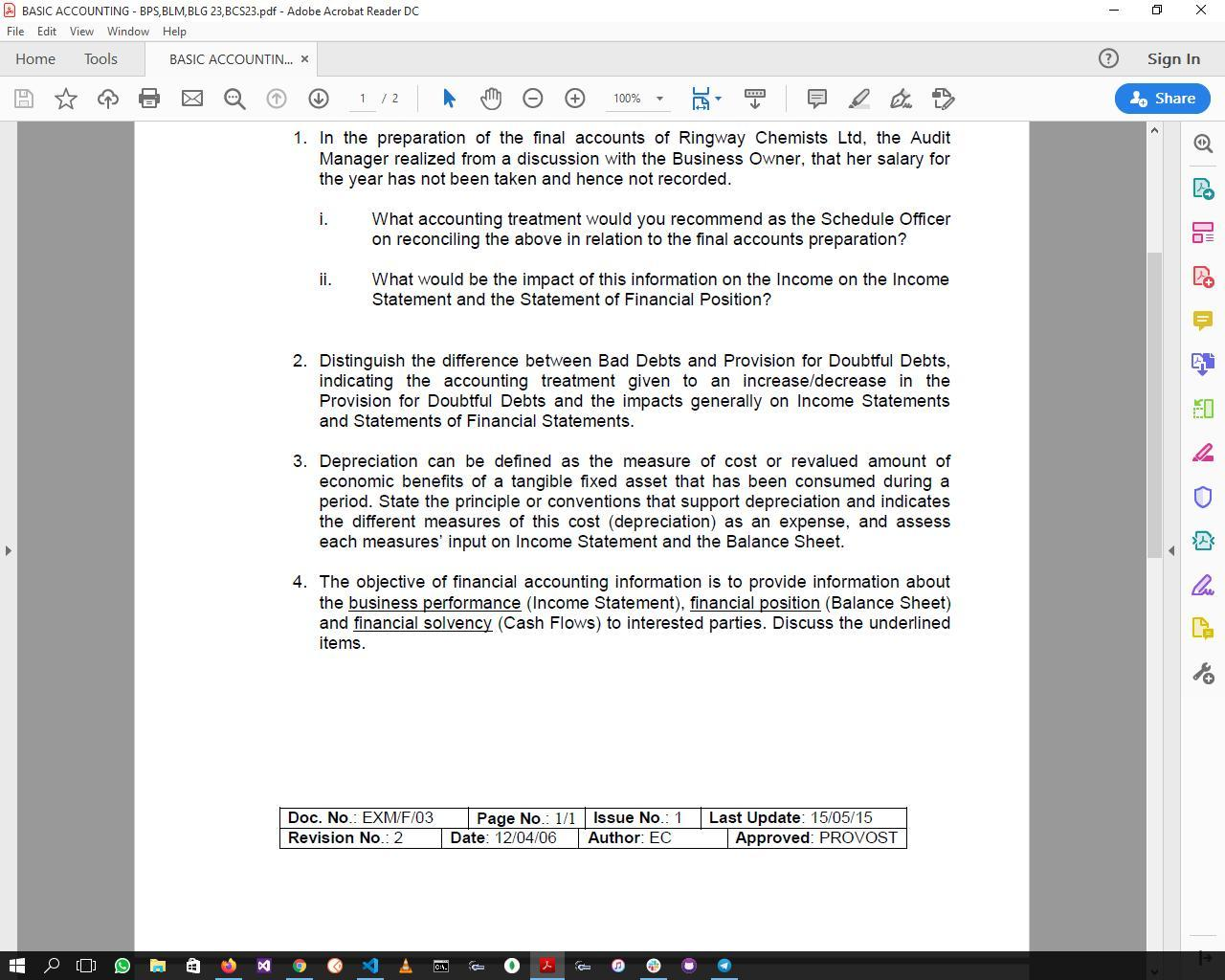Open the Edit menu
Screen dimensions: 1225x980
(x=47, y=32)
